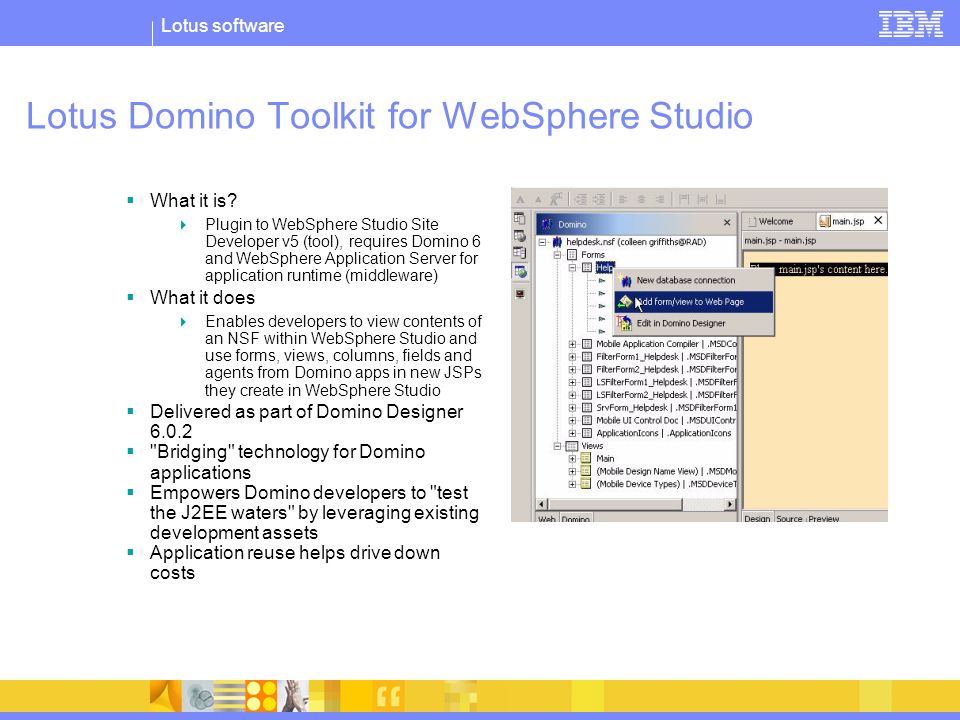Click the horizontal scrollbar thumb in Domino tree

coord(615,504)
